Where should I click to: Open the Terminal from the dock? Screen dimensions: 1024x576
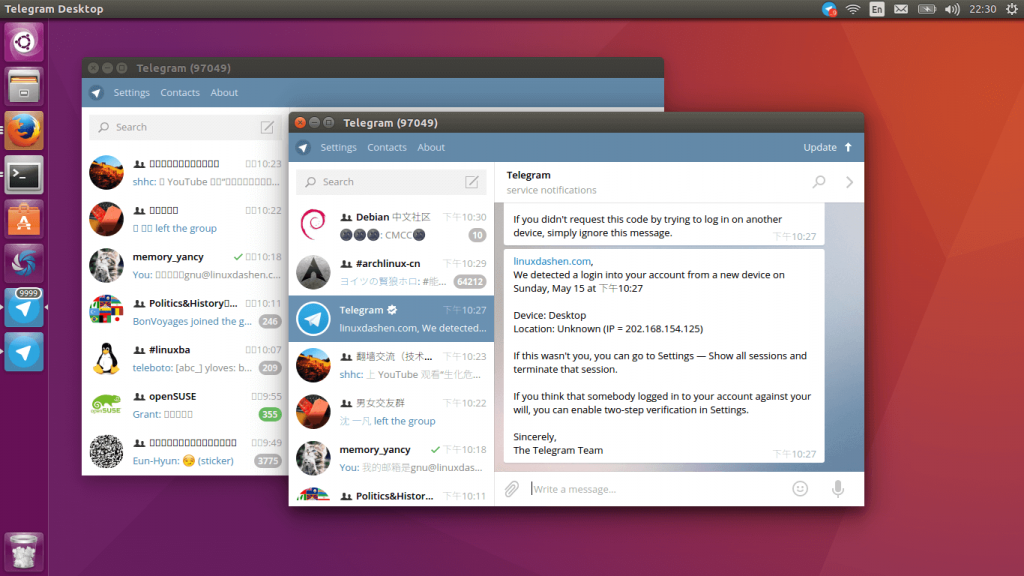(22, 174)
